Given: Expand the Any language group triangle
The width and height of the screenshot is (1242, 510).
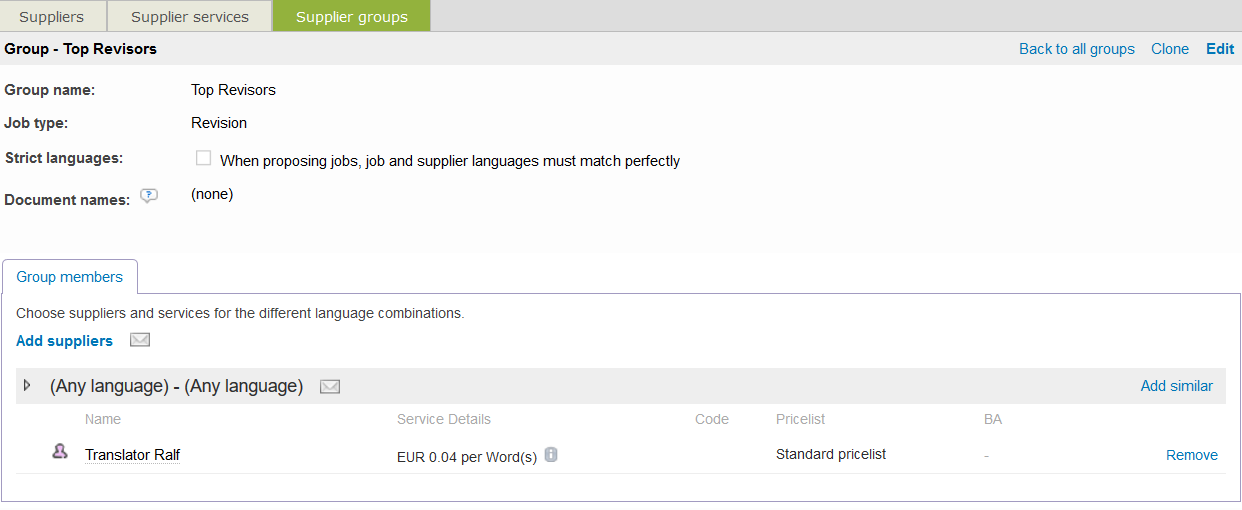Looking at the screenshot, I should click(28, 385).
